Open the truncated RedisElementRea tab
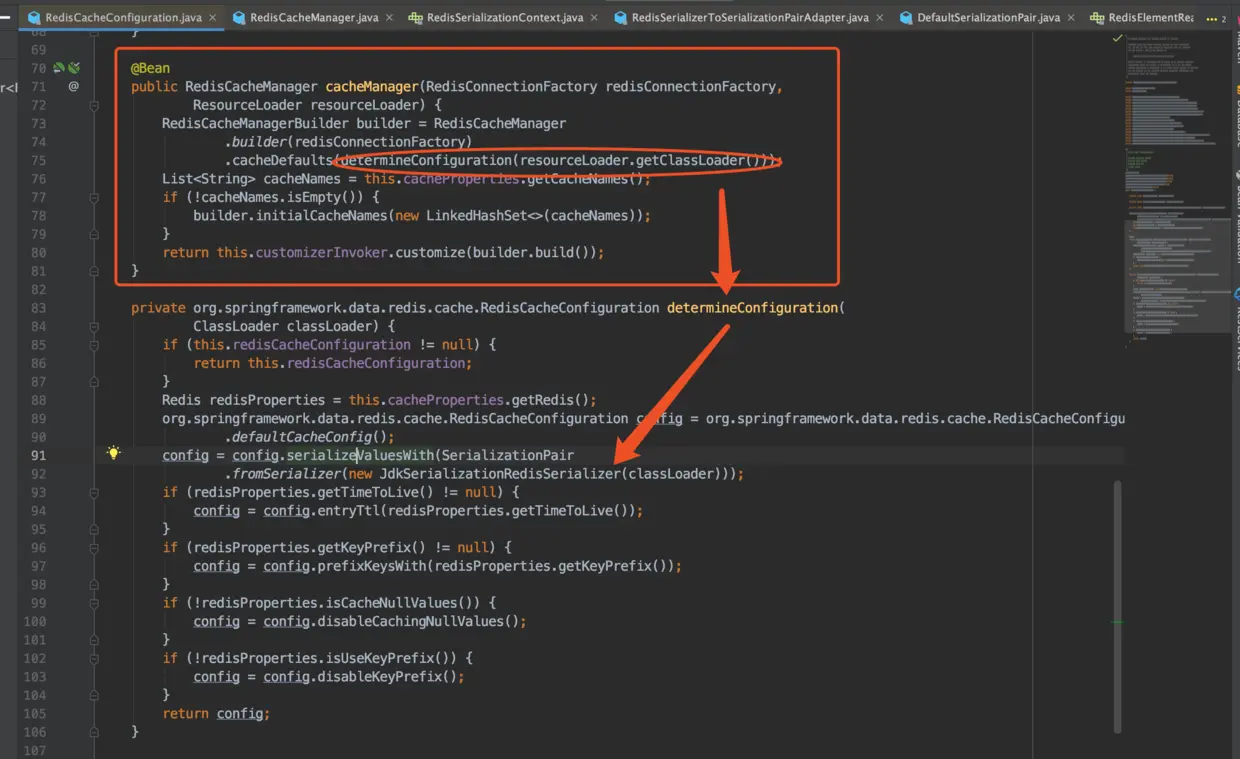 pos(1150,18)
